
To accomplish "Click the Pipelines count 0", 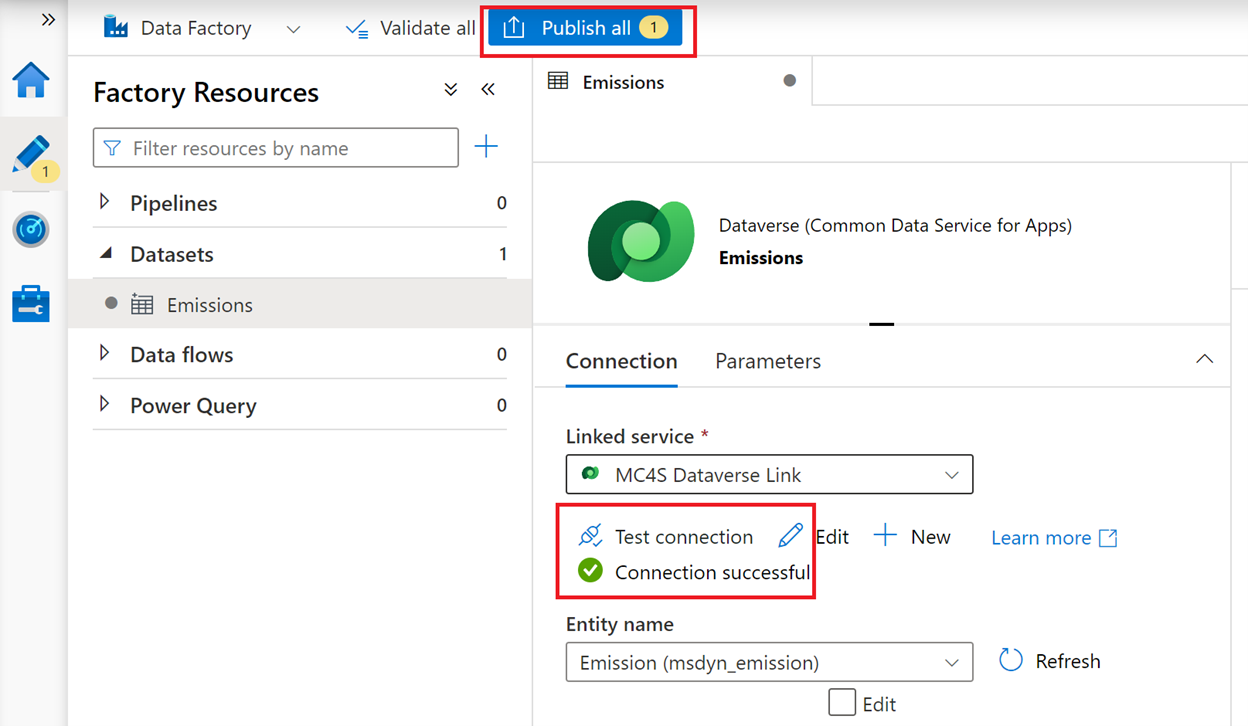I will 502,203.
